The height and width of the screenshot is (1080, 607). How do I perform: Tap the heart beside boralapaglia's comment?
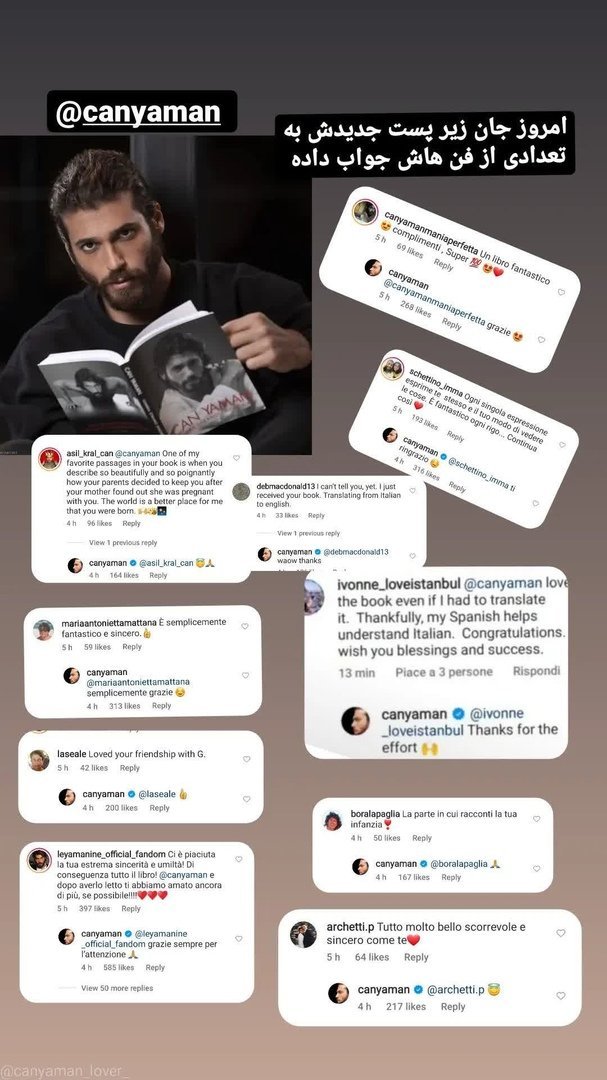537,819
